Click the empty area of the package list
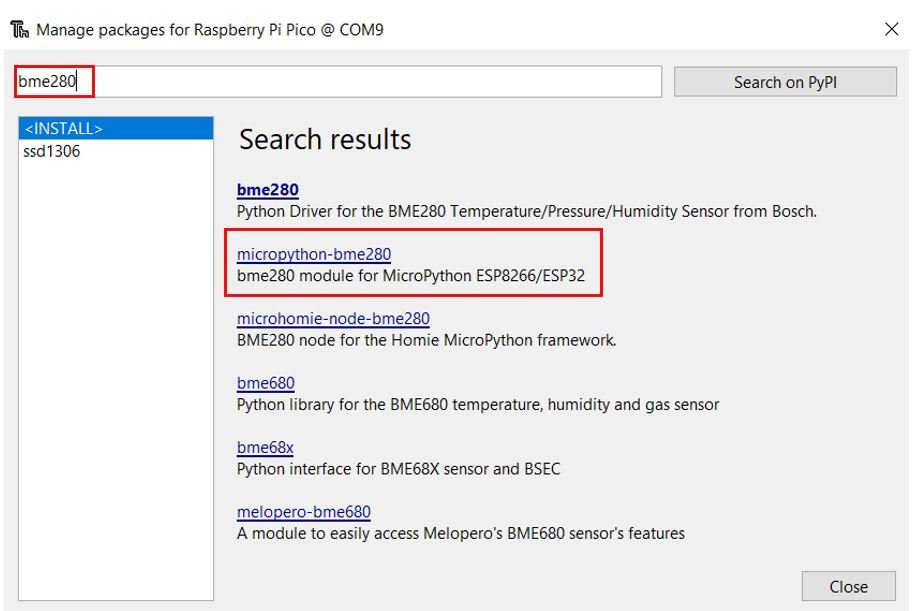Viewport: 912px width, 611px height. coord(116,378)
